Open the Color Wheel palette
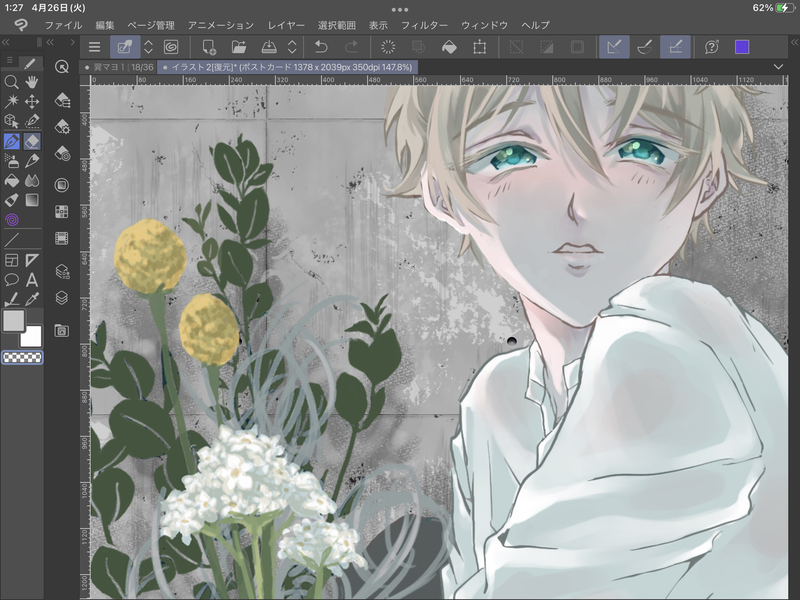 [x=62, y=185]
